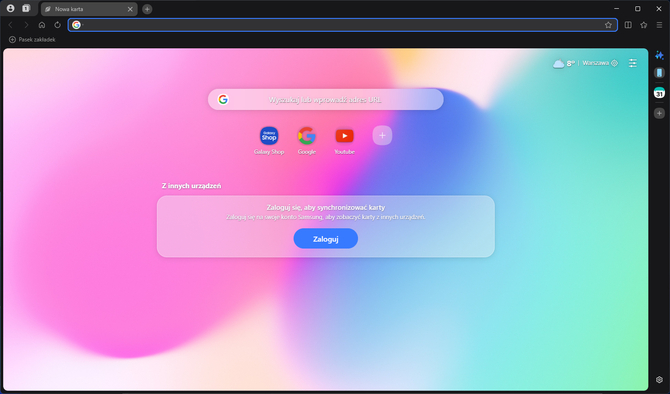The image size is (670, 394).
Task: Open the browser hamburger menu
Action: pos(659,25)
